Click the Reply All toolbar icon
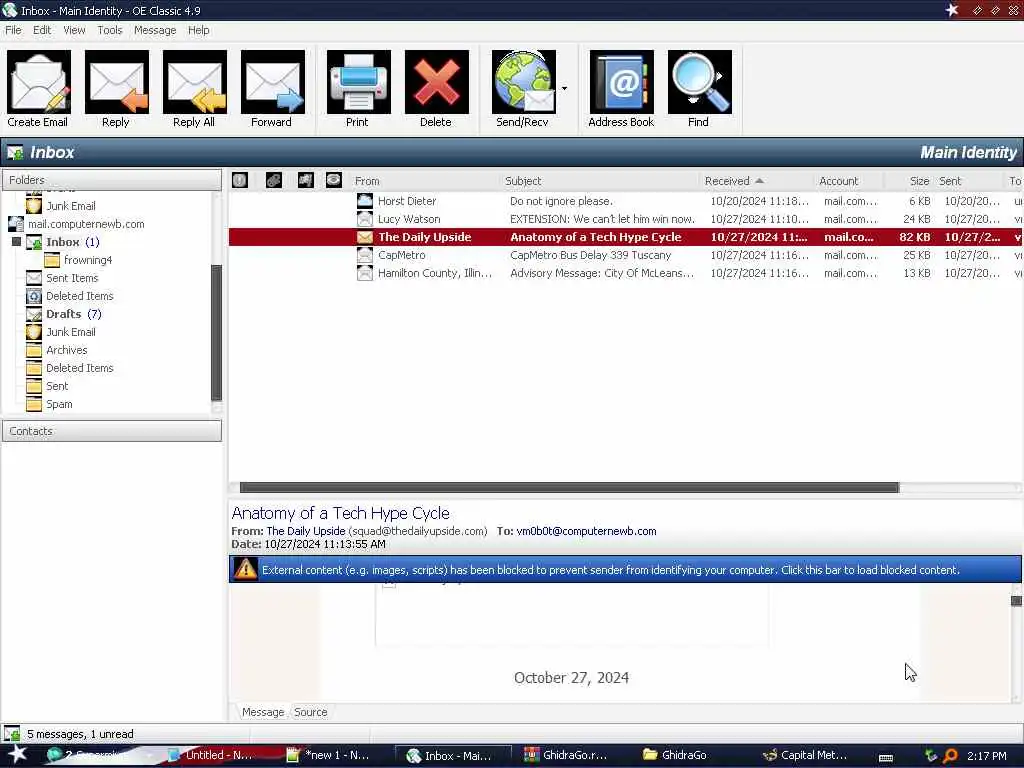The image size is (1024, 768). click(195, 82)
